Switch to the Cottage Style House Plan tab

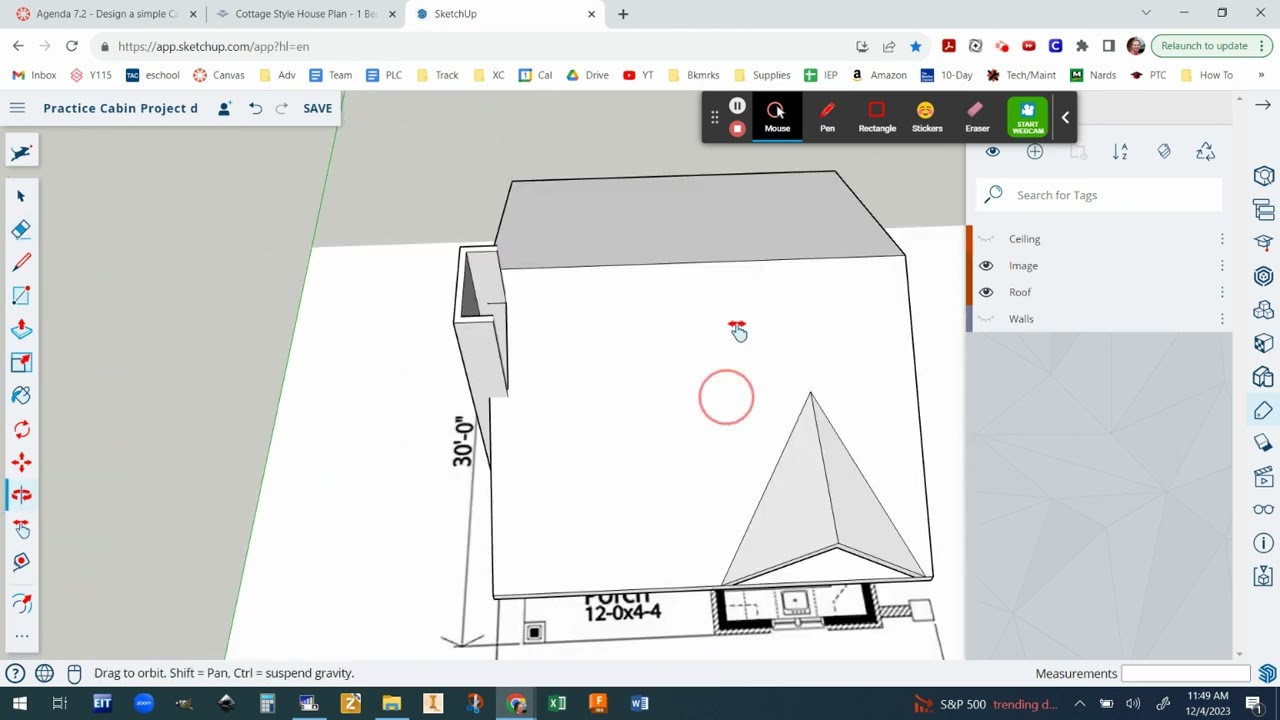(x=305, y=14)
